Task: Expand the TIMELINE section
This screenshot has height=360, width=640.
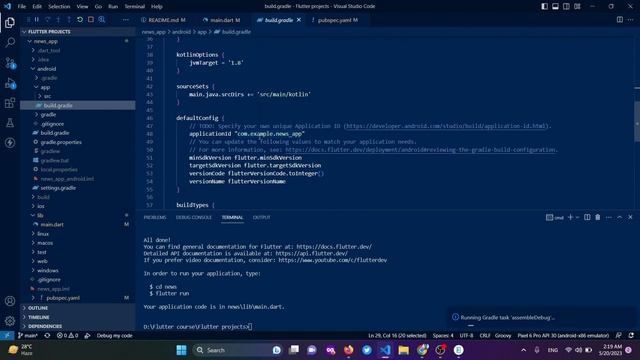Action: click(78, 317)
